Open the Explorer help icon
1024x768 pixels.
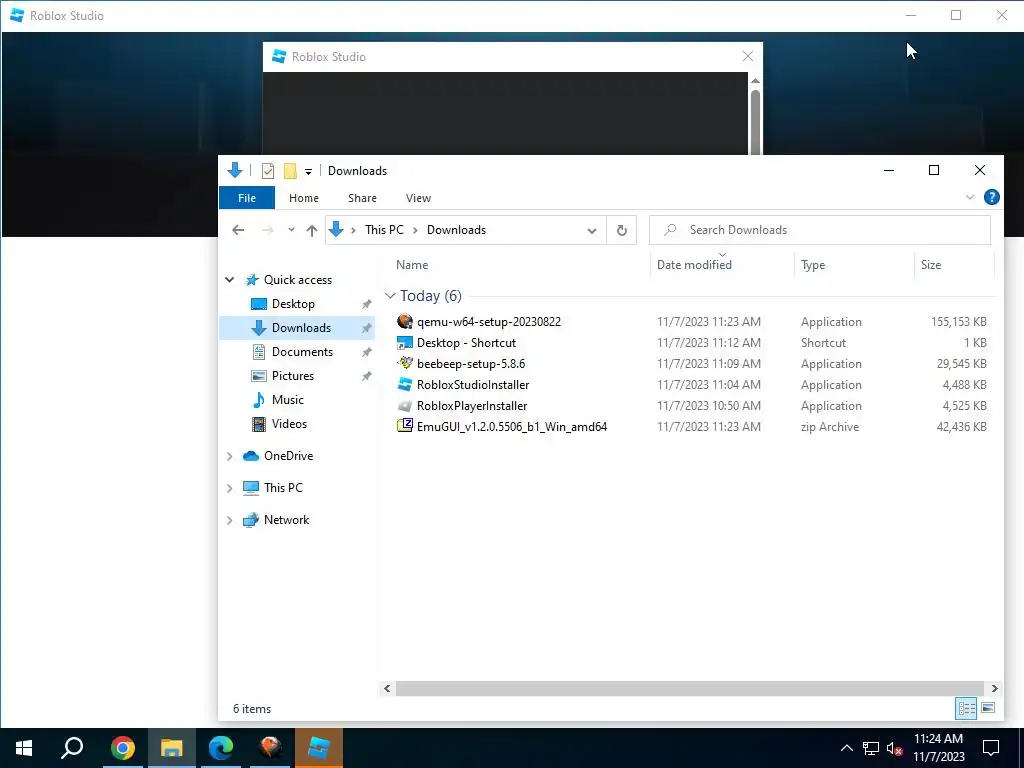(x=991, y=197)
